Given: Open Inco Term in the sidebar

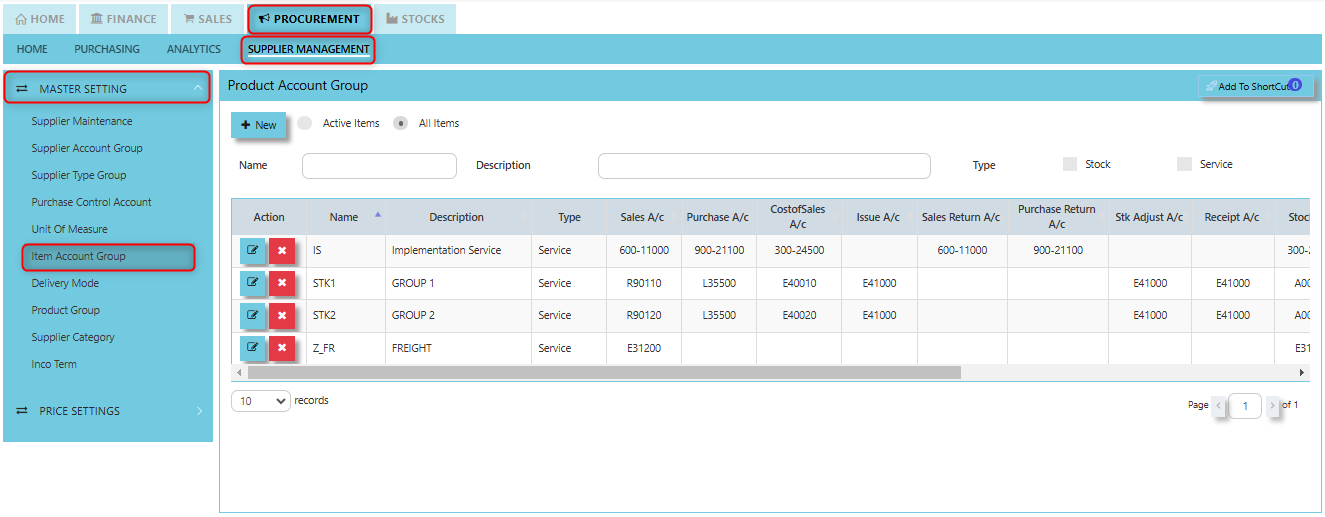Looking at the screenshot, I should (x=54, y=364).
